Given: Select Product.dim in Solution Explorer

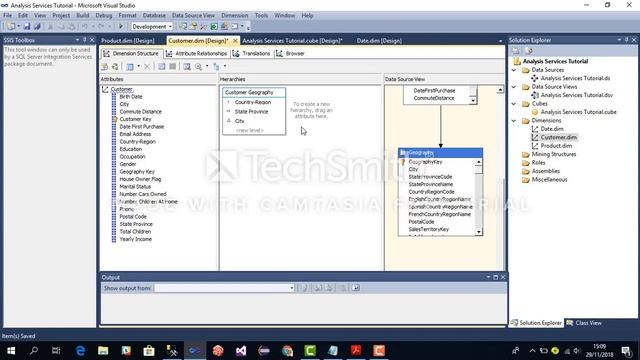Looking at the screenshot, I should point(556,146).
